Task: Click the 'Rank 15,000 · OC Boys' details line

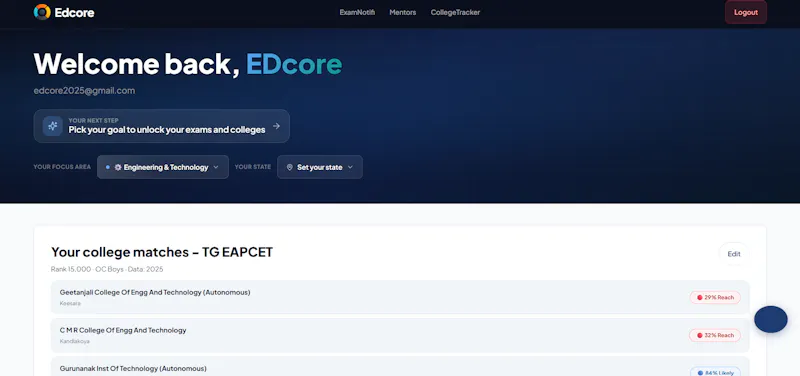Action: click(x=107, y=269)
